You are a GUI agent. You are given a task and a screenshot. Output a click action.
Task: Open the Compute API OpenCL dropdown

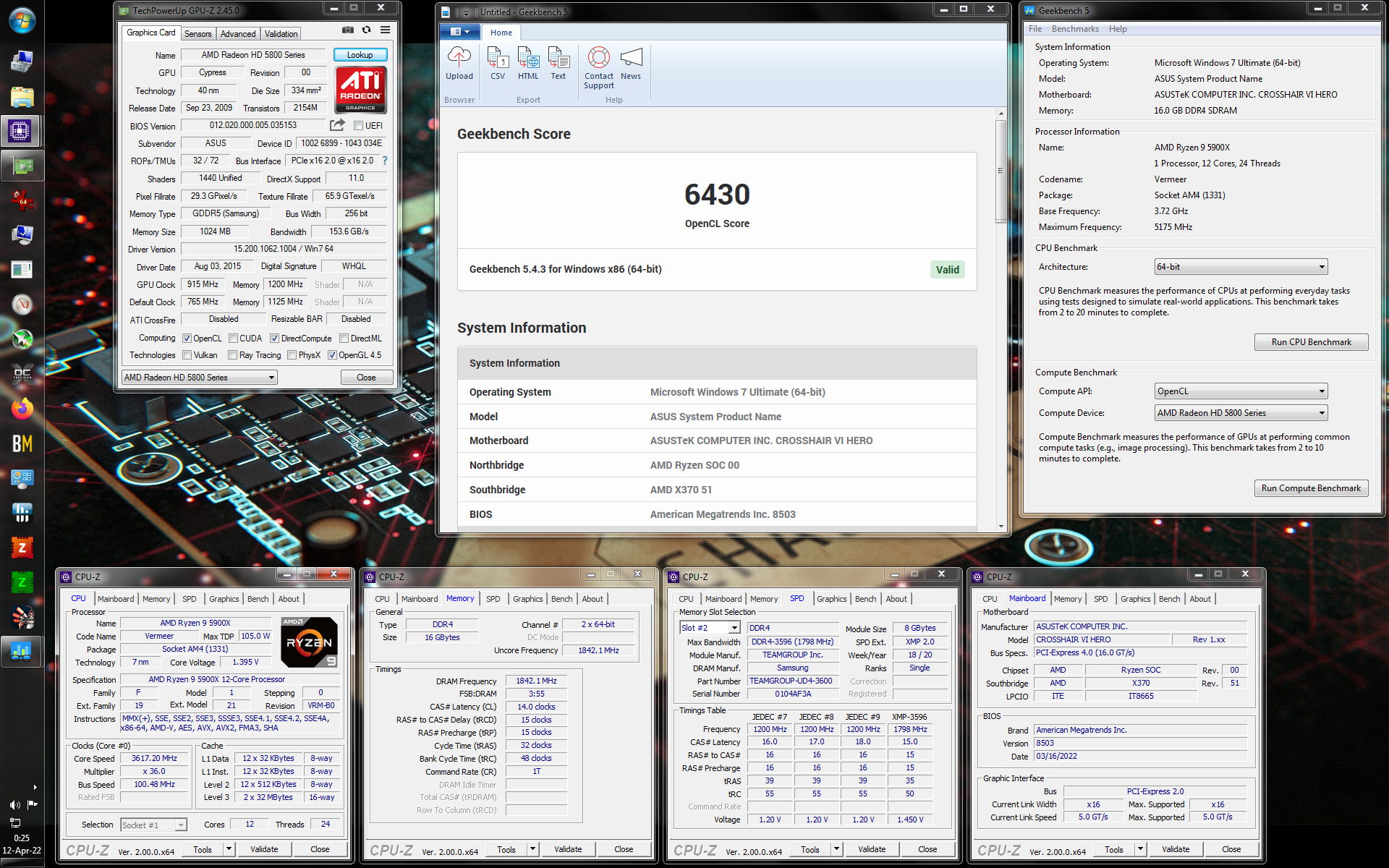1241,391
